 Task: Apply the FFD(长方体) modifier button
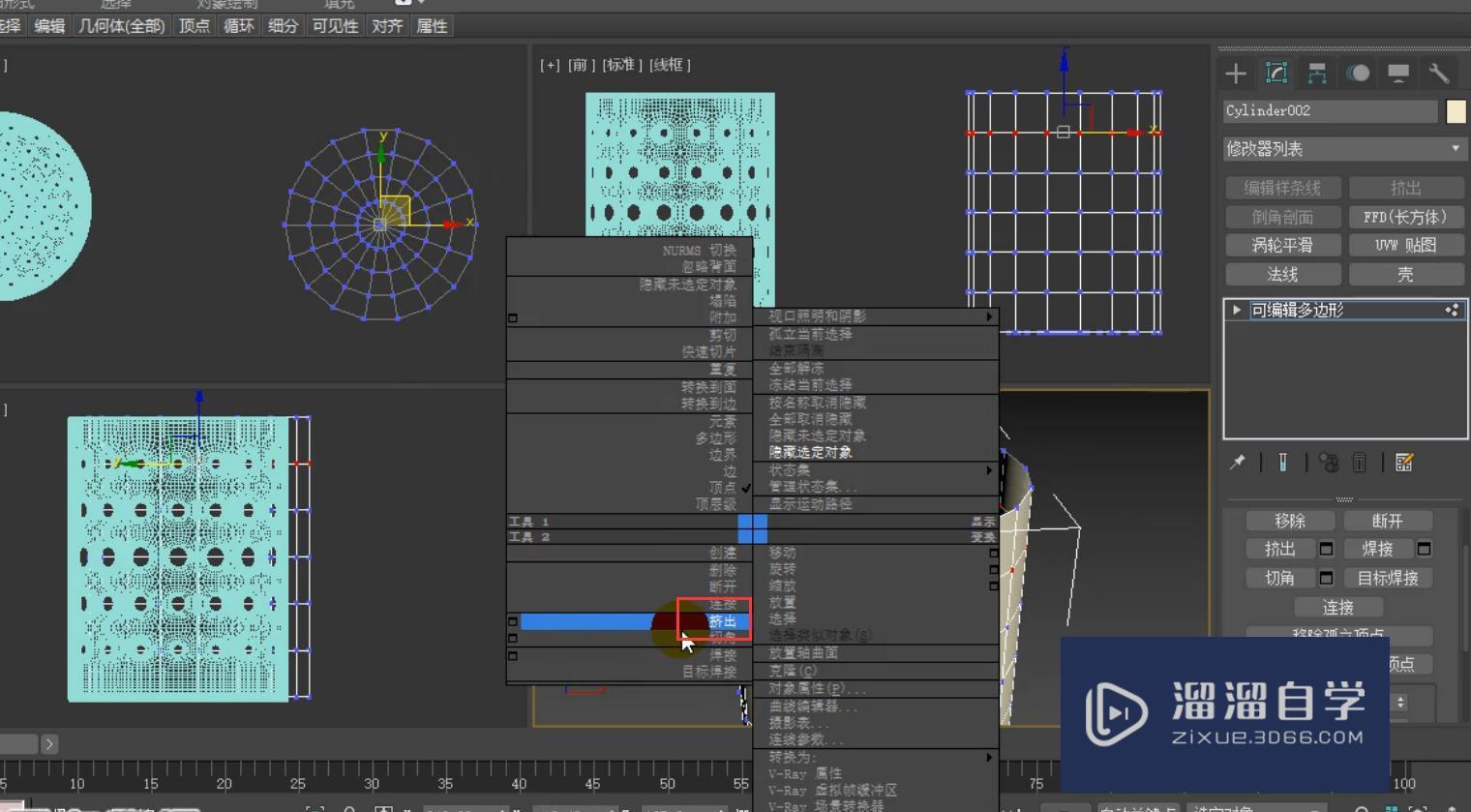(x=1405, y=217)
